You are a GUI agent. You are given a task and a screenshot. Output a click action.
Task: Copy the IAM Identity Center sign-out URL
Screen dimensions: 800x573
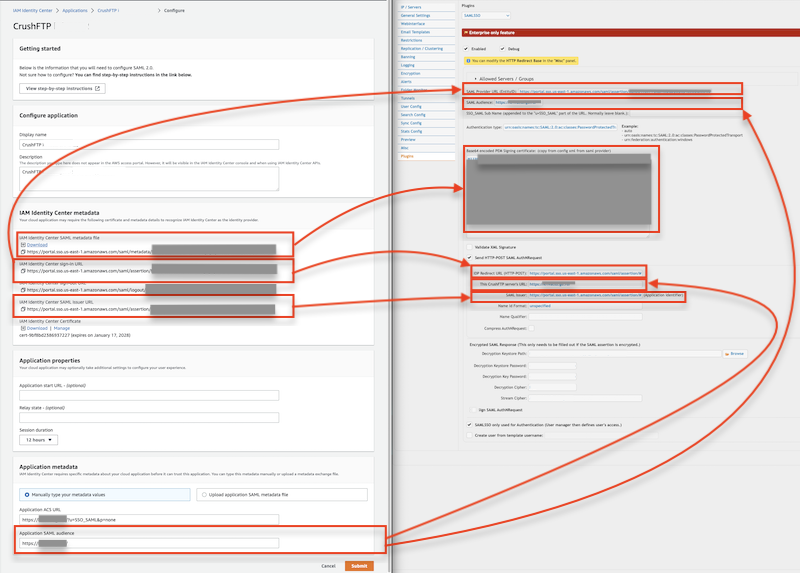(x=23, y=290)
